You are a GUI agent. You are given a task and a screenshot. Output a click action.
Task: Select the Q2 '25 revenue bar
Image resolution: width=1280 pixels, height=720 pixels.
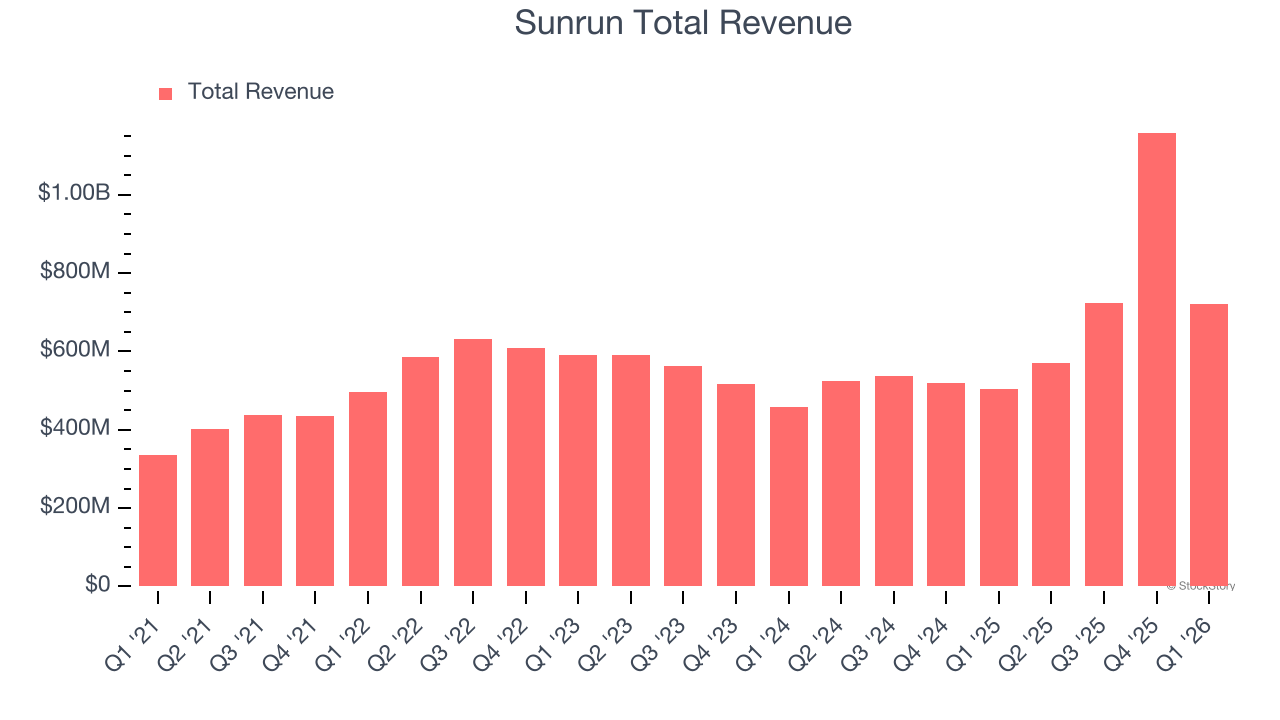pyautogui.click(x=1051, y=474)
